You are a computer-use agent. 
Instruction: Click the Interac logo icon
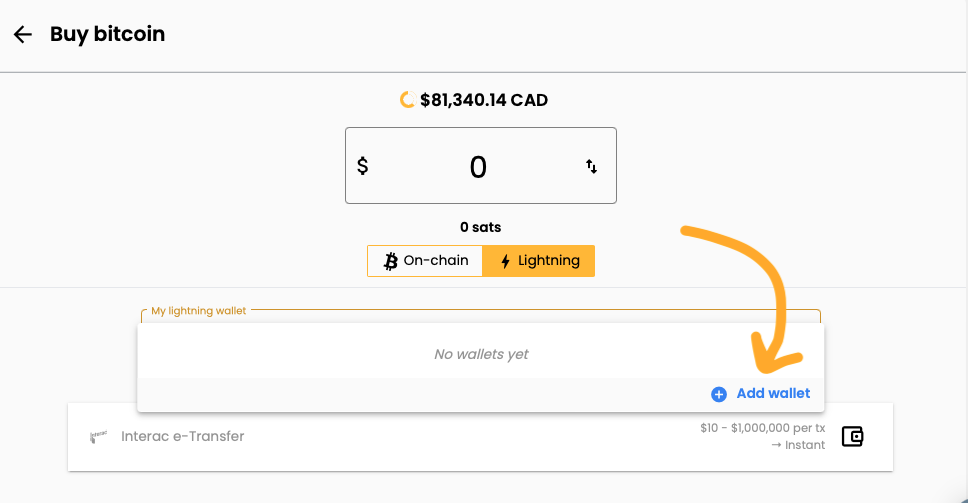tap(98, 437)
